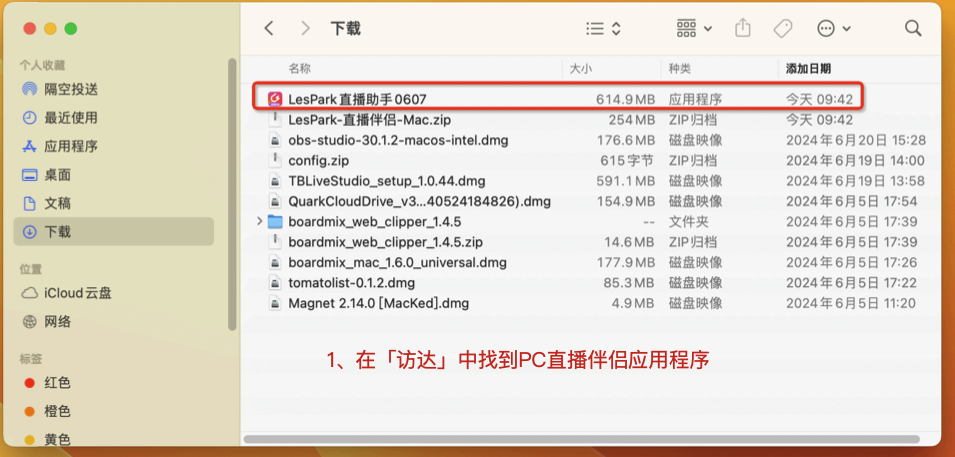Click the 615 字节 size cell

point(627,160)
